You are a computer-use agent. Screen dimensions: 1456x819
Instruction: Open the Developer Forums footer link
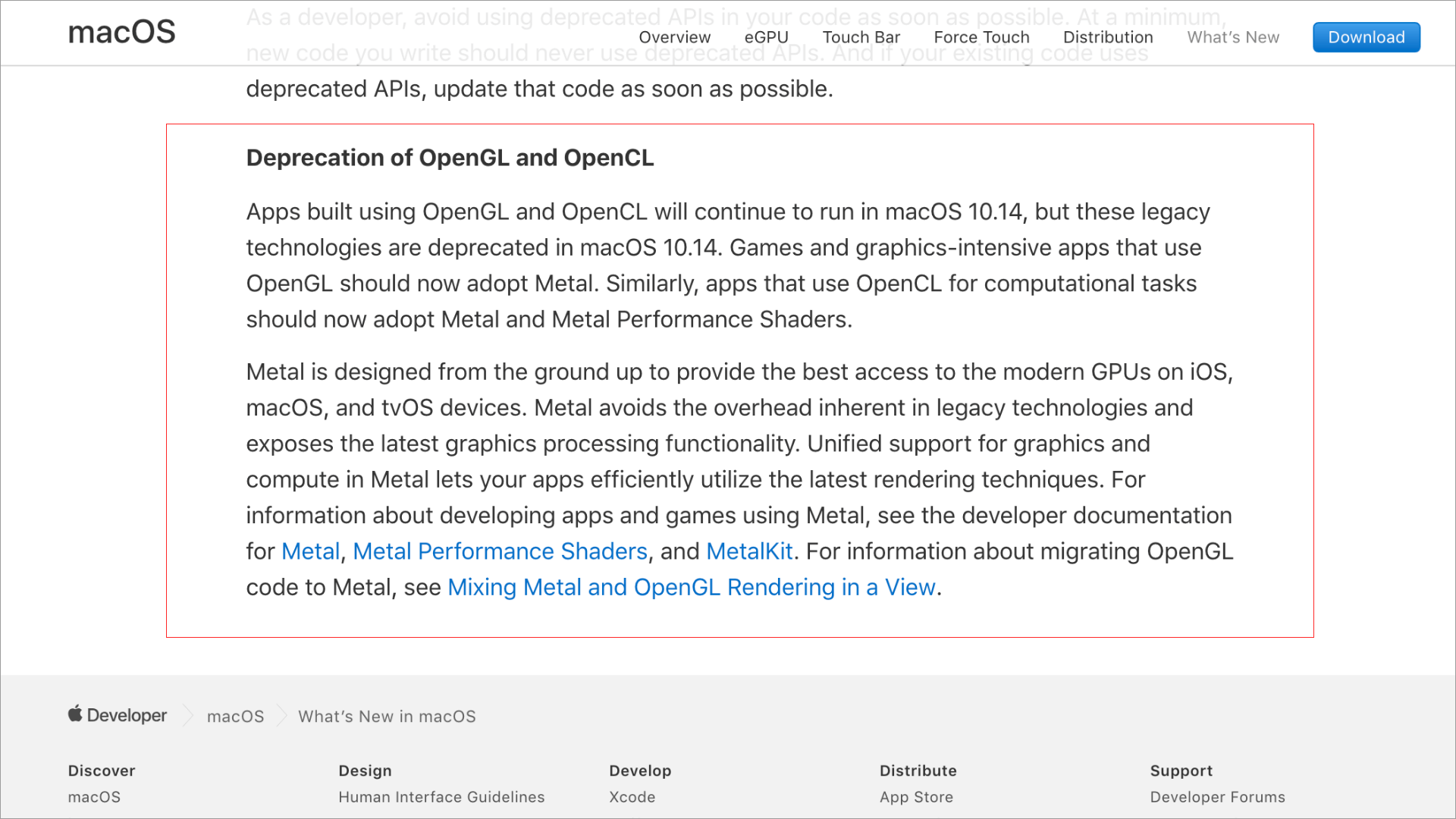(1217, 797)
